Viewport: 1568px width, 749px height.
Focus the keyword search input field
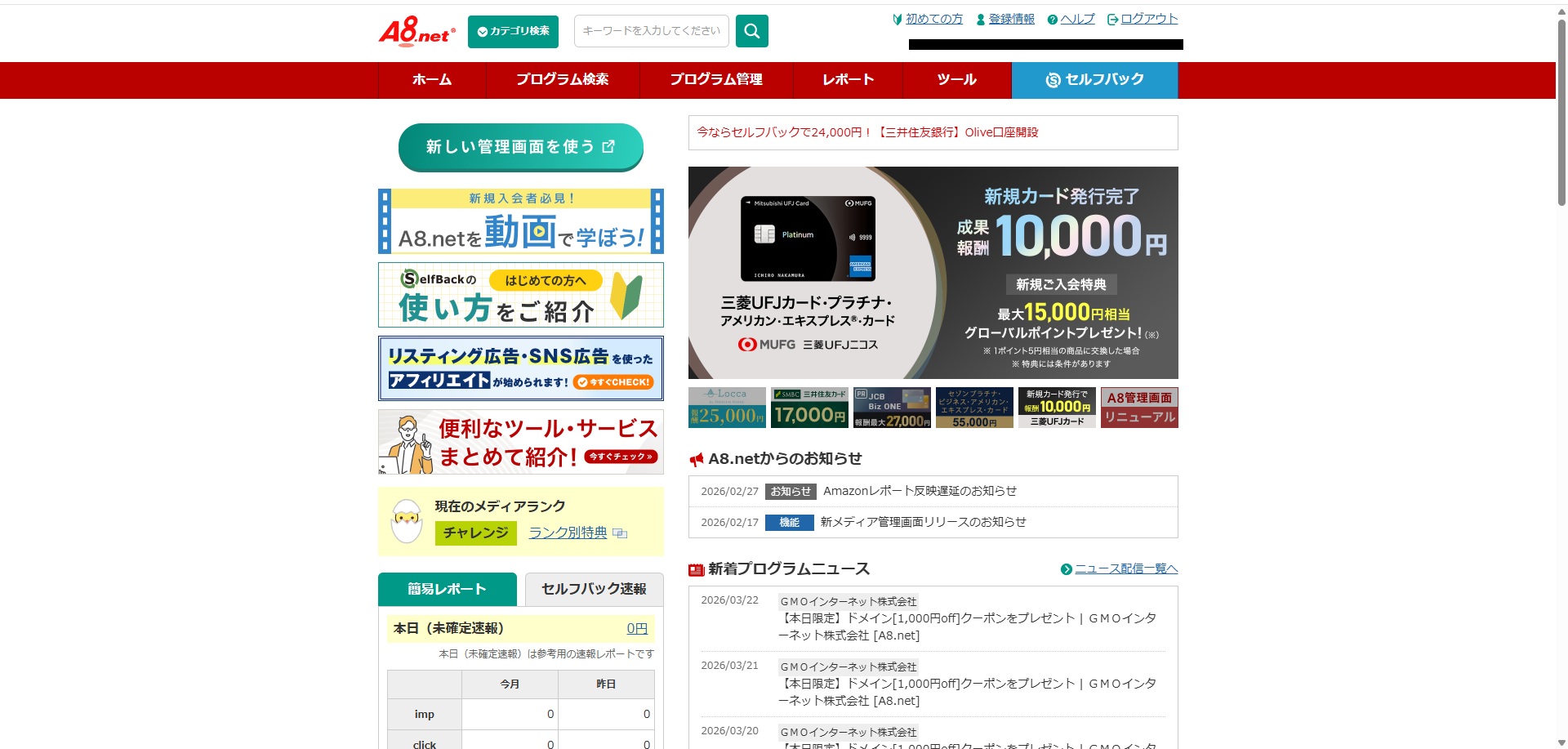[651, 31]
